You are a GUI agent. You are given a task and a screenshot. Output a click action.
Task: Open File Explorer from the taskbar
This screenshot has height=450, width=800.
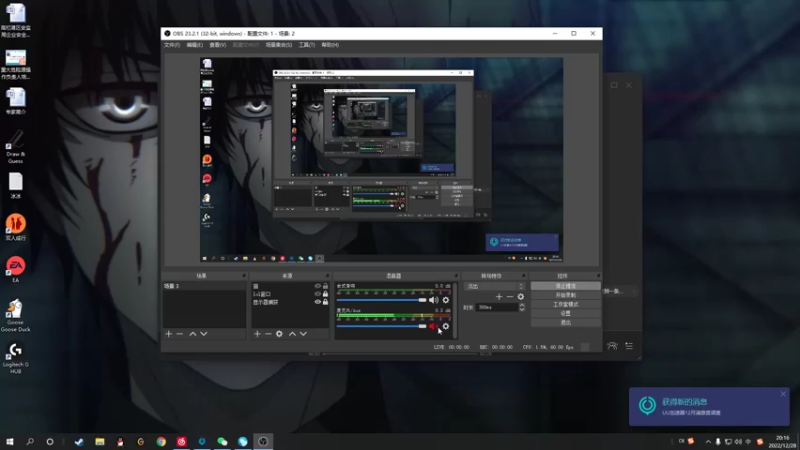(100, 442)
